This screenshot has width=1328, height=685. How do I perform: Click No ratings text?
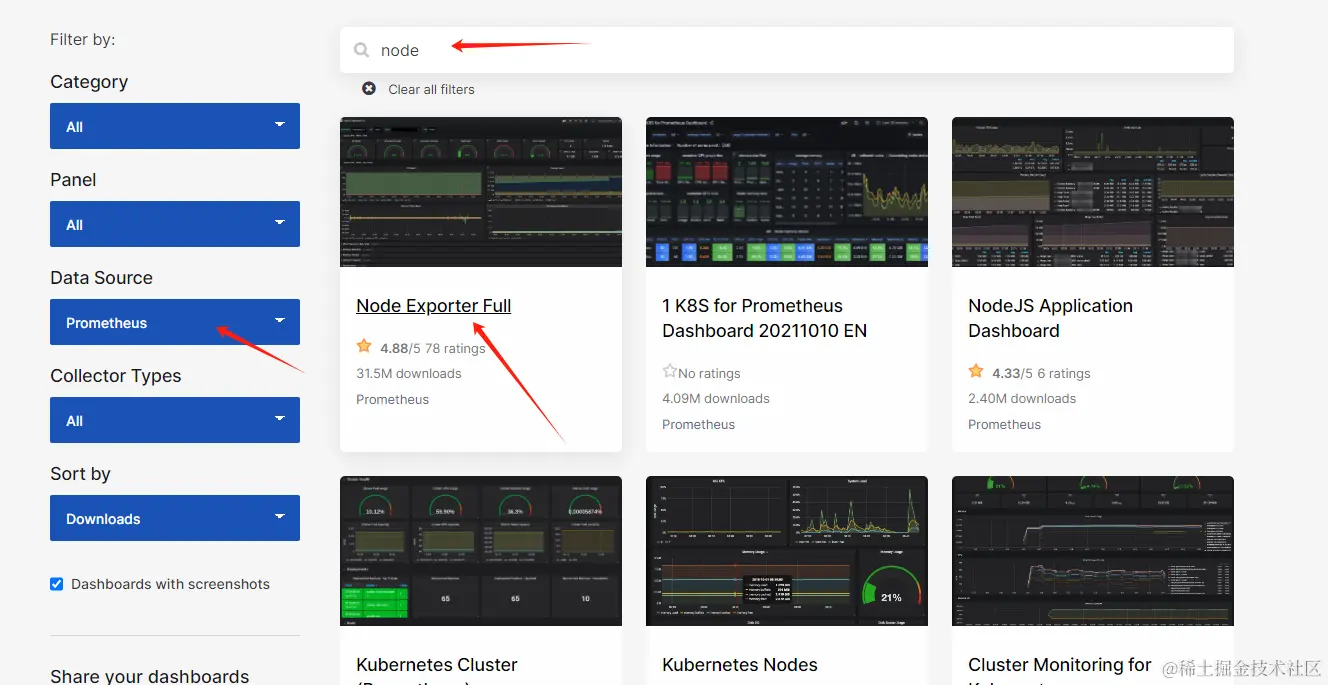pyautogui.click(x=709, y=373)
